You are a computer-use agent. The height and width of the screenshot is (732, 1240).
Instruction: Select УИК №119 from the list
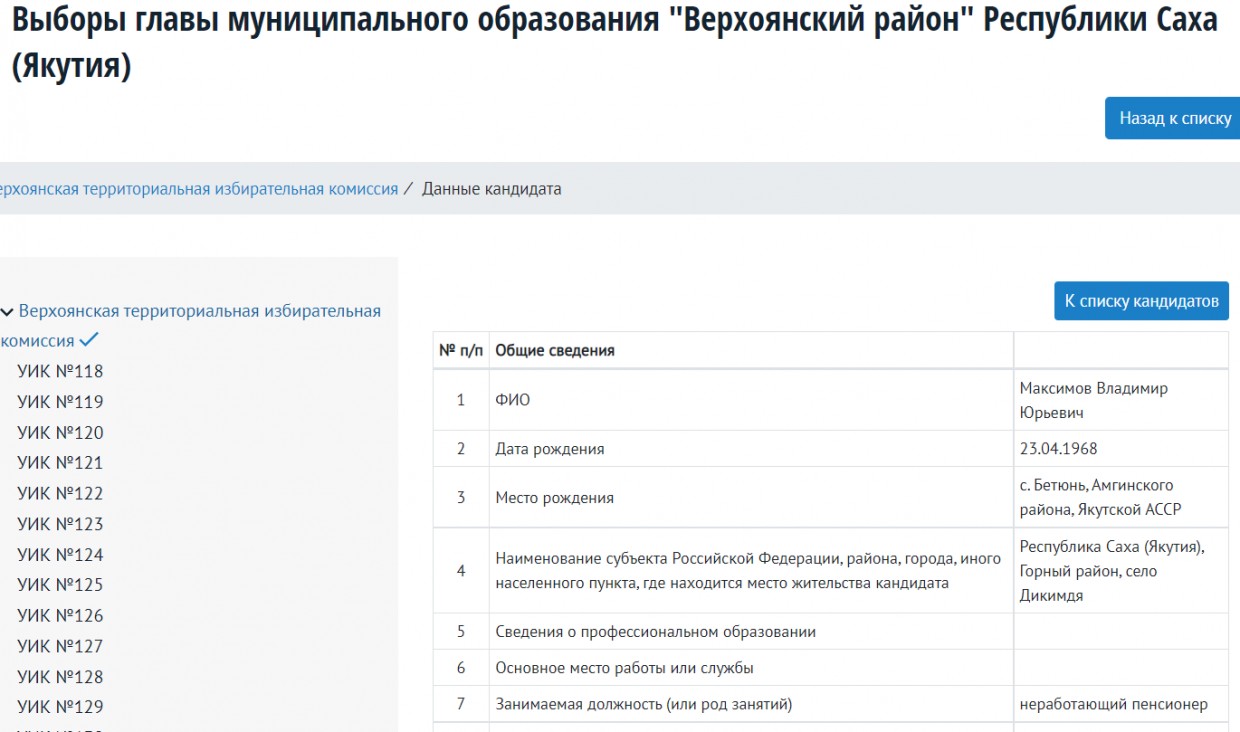click(x=60, y=402)
